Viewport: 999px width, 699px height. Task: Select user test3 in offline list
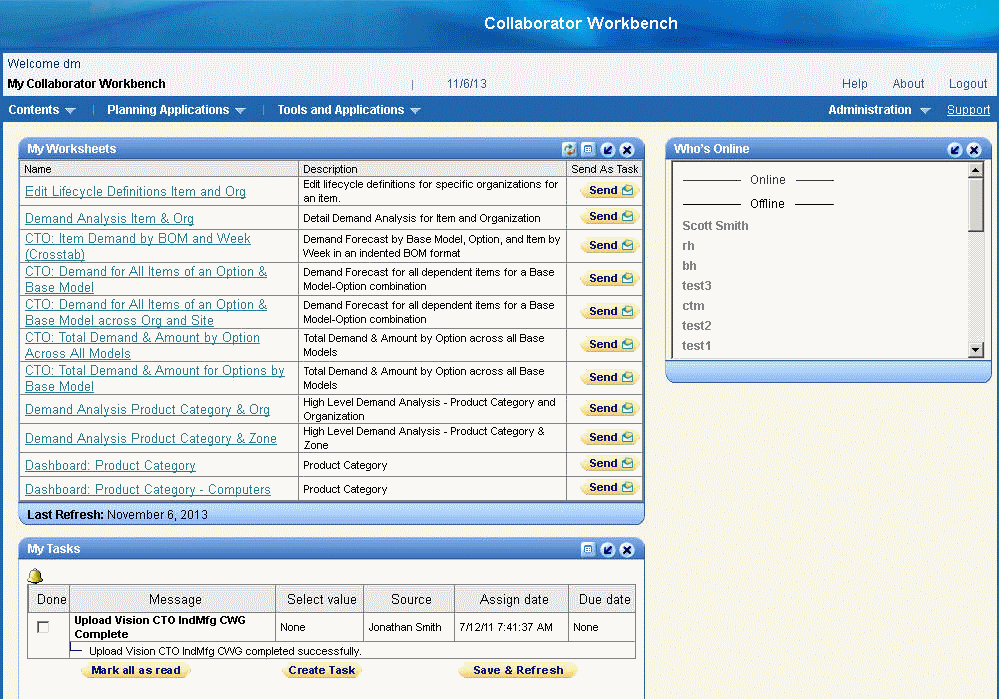[696, 285]
